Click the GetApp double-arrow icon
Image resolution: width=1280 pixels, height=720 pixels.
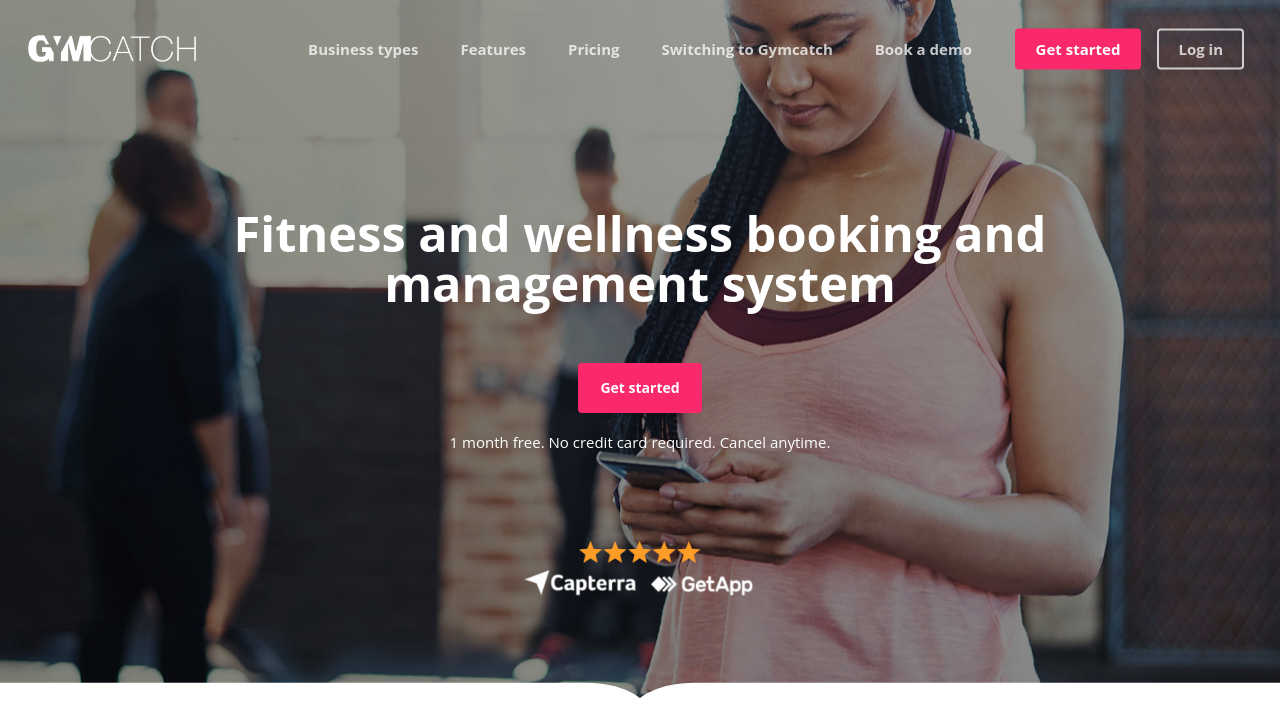[x=664, y=584]
